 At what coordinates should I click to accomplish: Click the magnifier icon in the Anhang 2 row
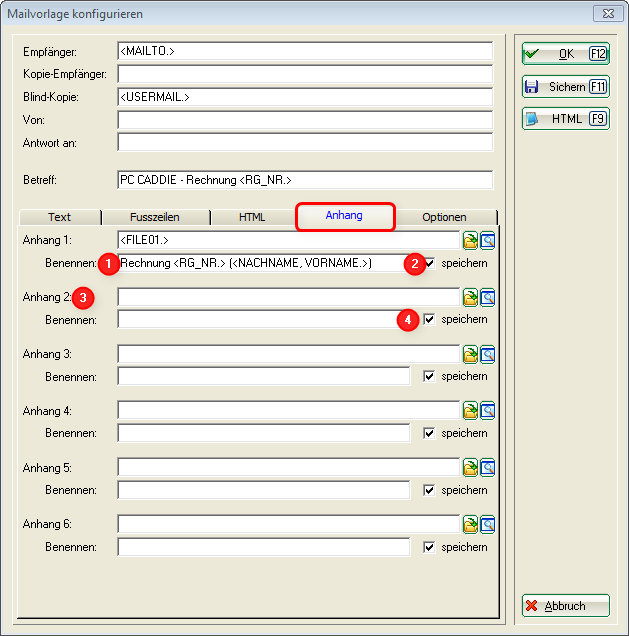point(488,297)
